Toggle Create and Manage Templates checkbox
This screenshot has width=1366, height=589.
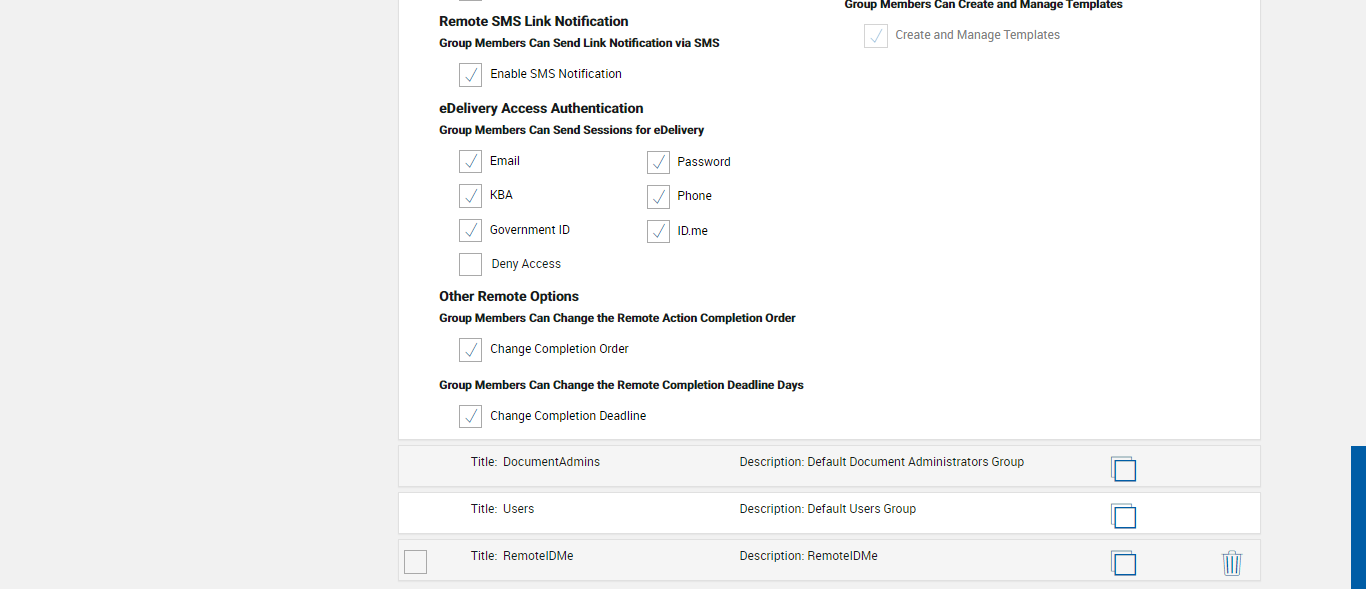pos(876,36)
